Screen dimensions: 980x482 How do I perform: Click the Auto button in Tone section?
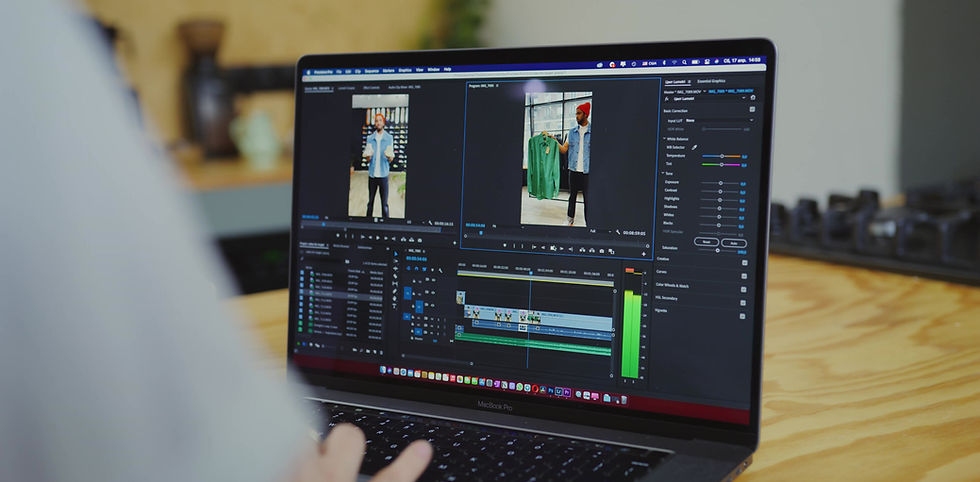coord(734,243)
